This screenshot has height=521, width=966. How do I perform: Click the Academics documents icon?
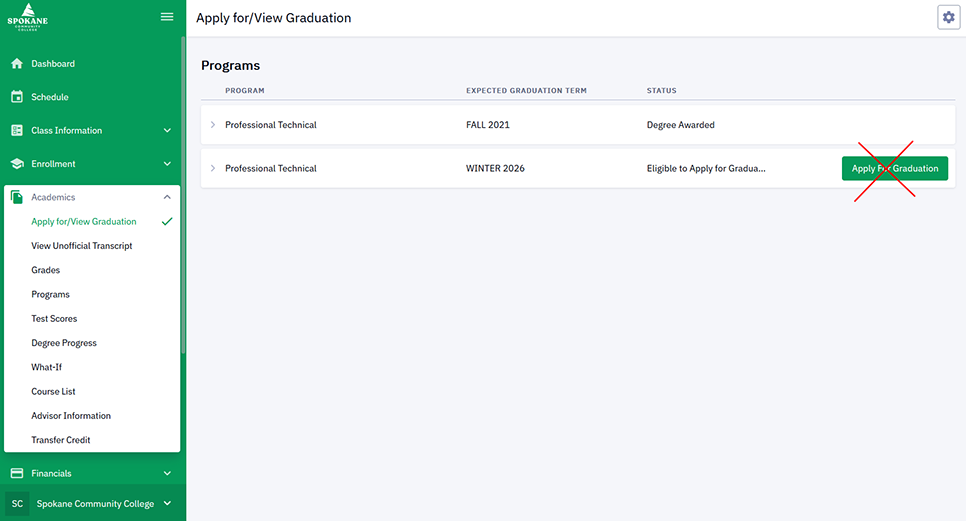point(17,197)
